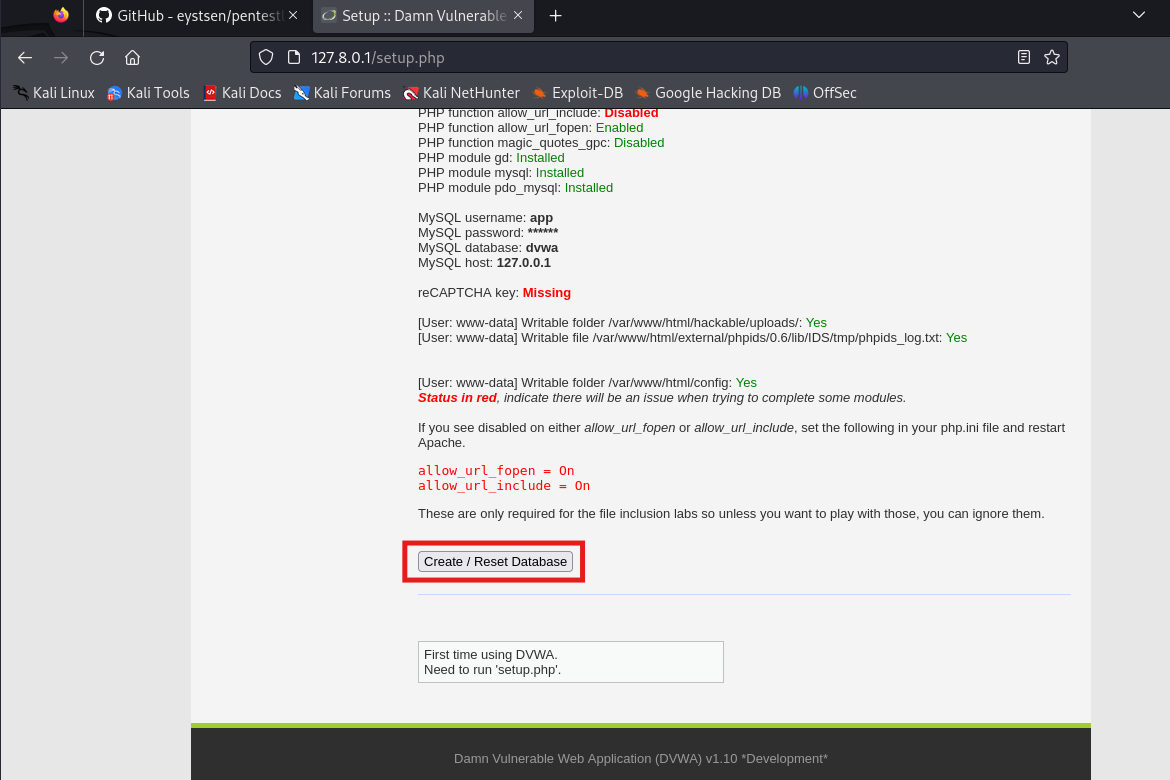This screenshot has width=1170, height=780.
Task: Click 'Enabled' status of allow_url_fopen
Action: click(619, 128)
